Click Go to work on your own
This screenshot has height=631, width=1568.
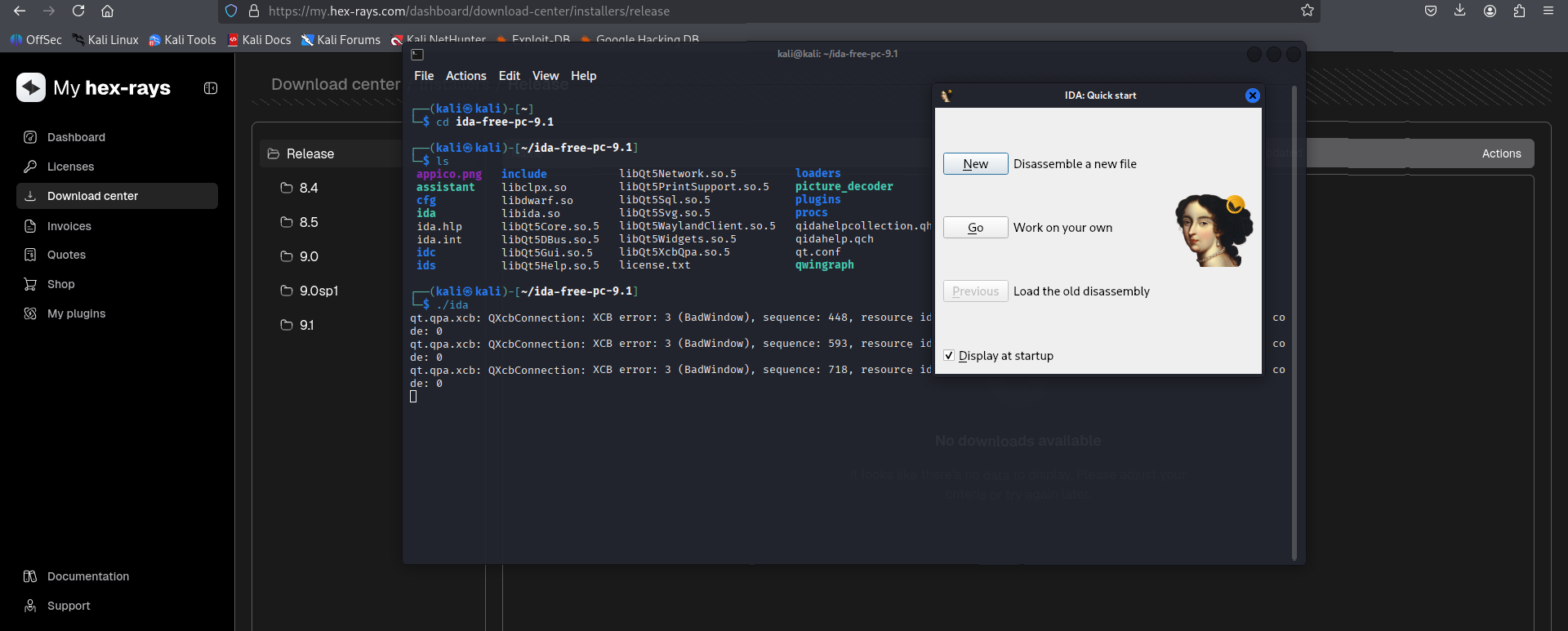(975, 228)
